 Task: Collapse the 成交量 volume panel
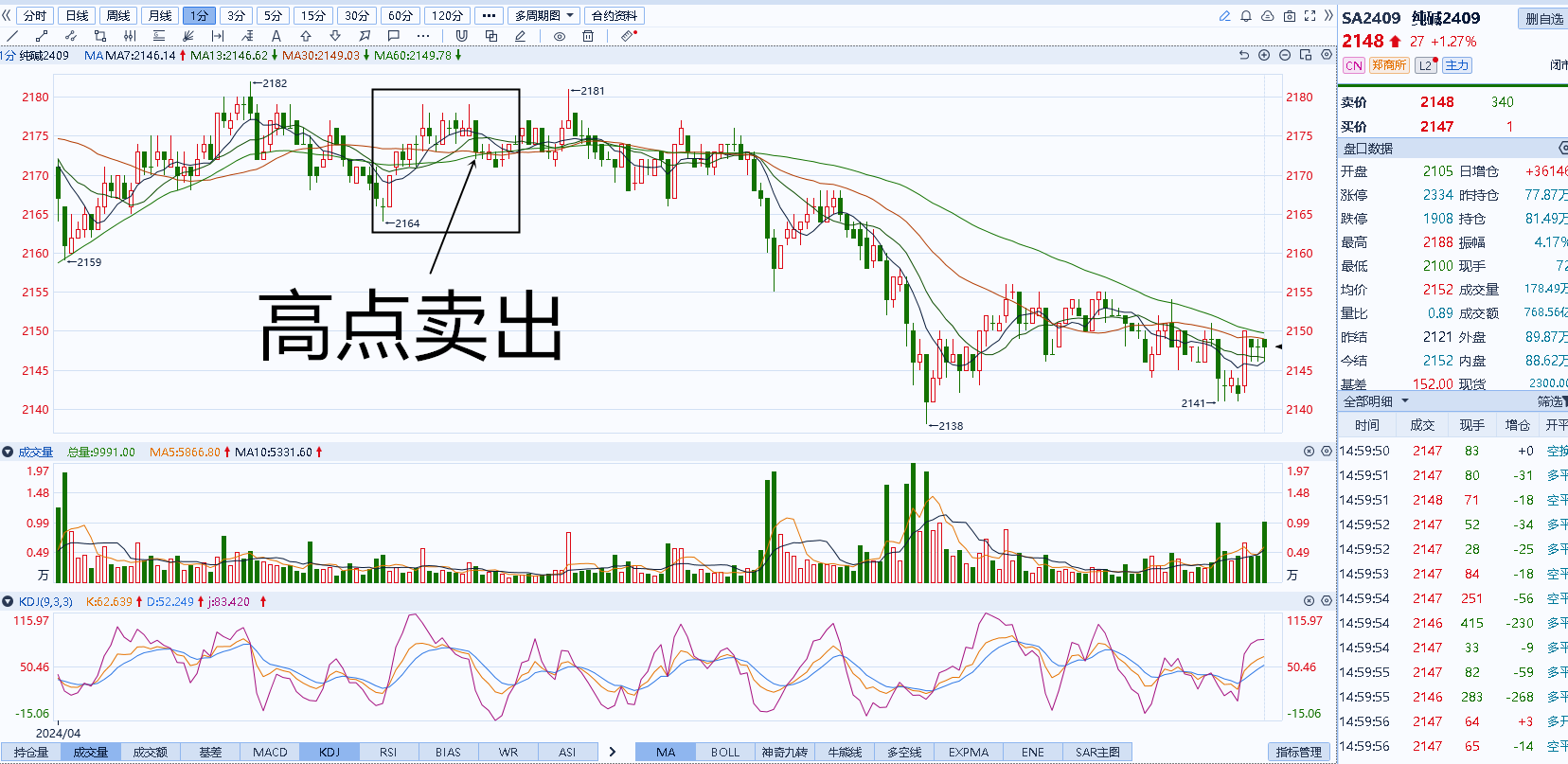[8, 452]
